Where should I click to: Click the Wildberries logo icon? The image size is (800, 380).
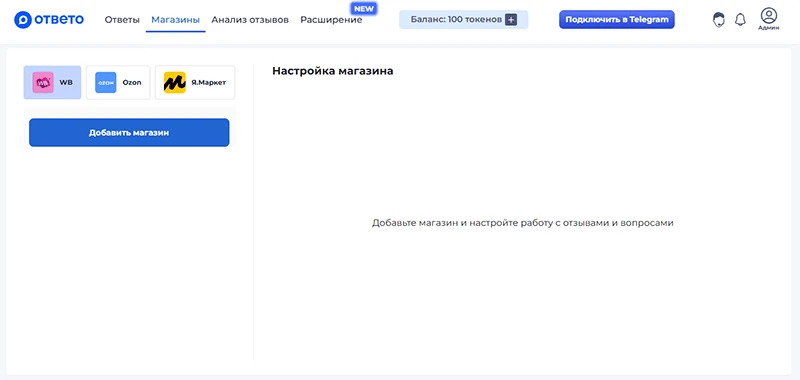coord(43,82)
